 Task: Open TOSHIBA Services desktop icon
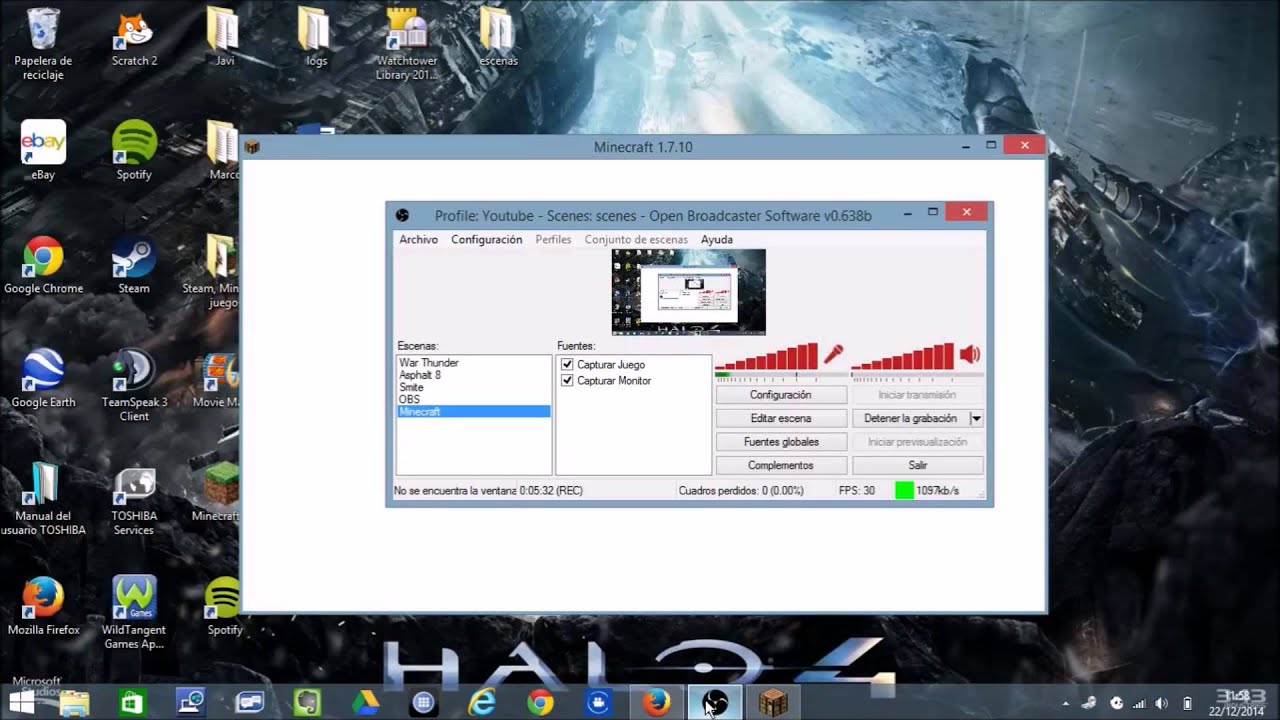[x=134, y=499]
